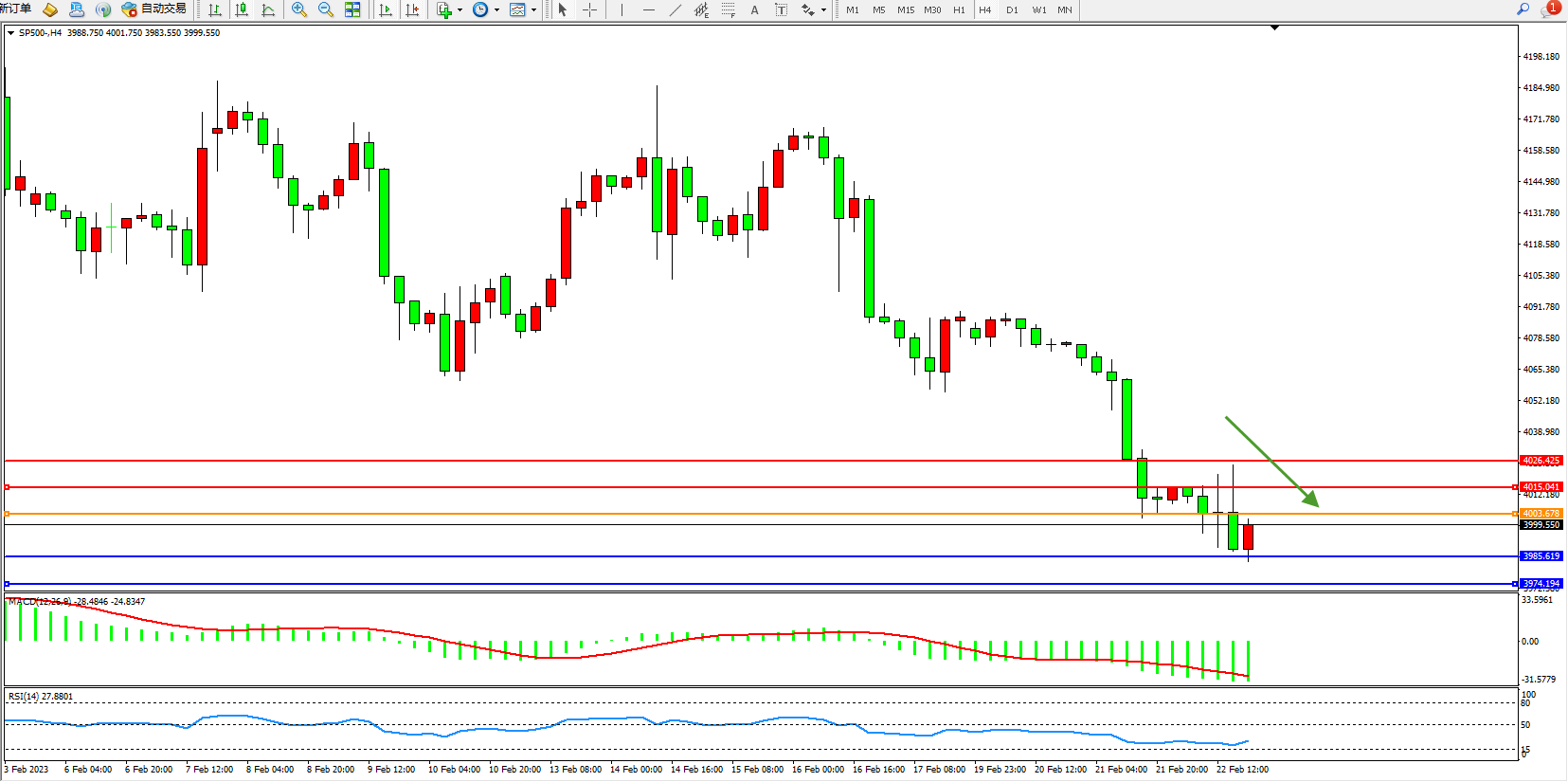This screenshot has width=1568, height=782.
Task: Toggle the chart auto scroll button
Action: [386, 9]
